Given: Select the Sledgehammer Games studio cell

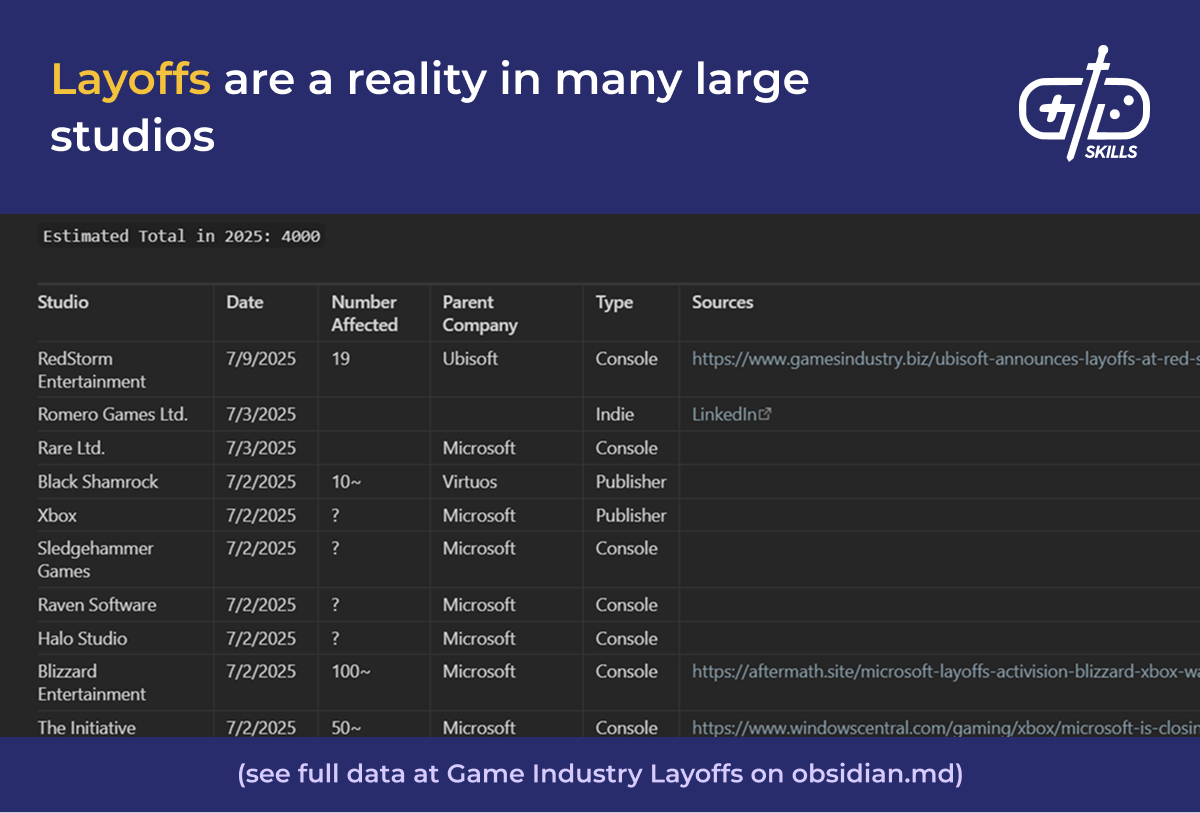Looking at the screenshot, I should (95, 560).
